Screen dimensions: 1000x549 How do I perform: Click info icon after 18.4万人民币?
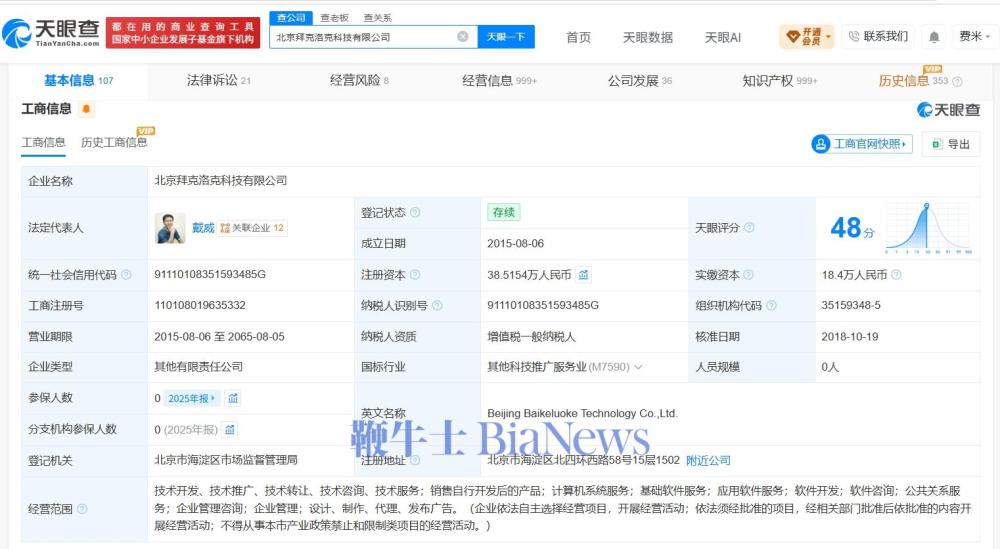pyautogui.click(x=896, y=275)
